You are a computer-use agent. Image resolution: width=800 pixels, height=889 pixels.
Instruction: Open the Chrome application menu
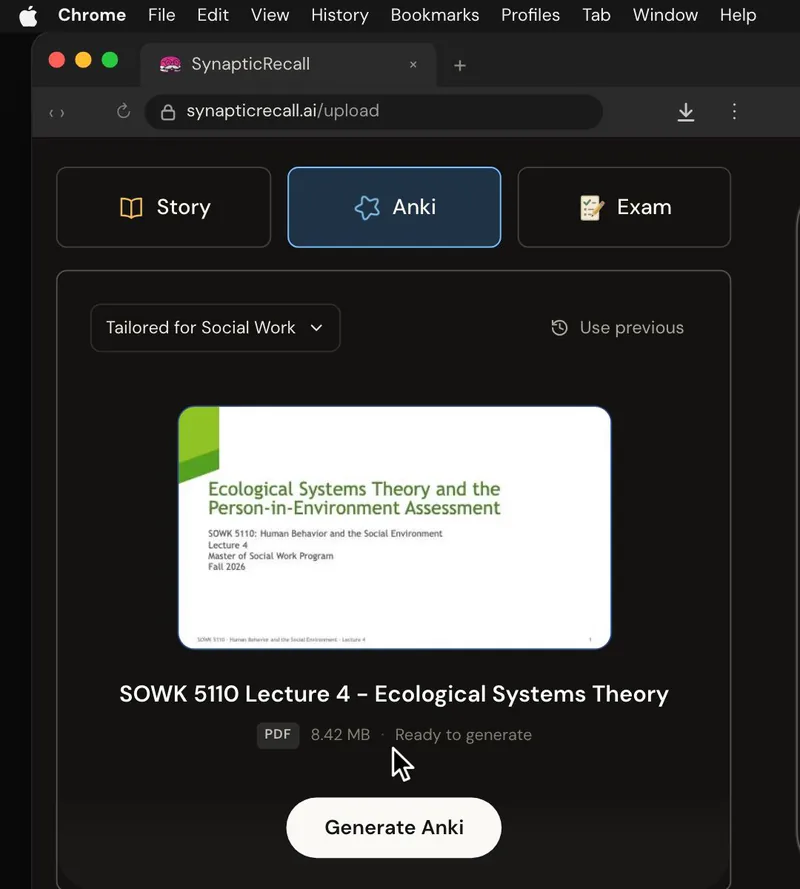point(92,15)
